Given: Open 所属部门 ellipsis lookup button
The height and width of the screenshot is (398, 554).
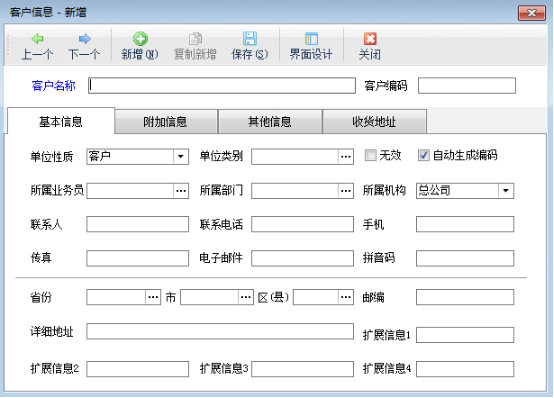Looking at the screenshot, I should (x=346, y=191).
